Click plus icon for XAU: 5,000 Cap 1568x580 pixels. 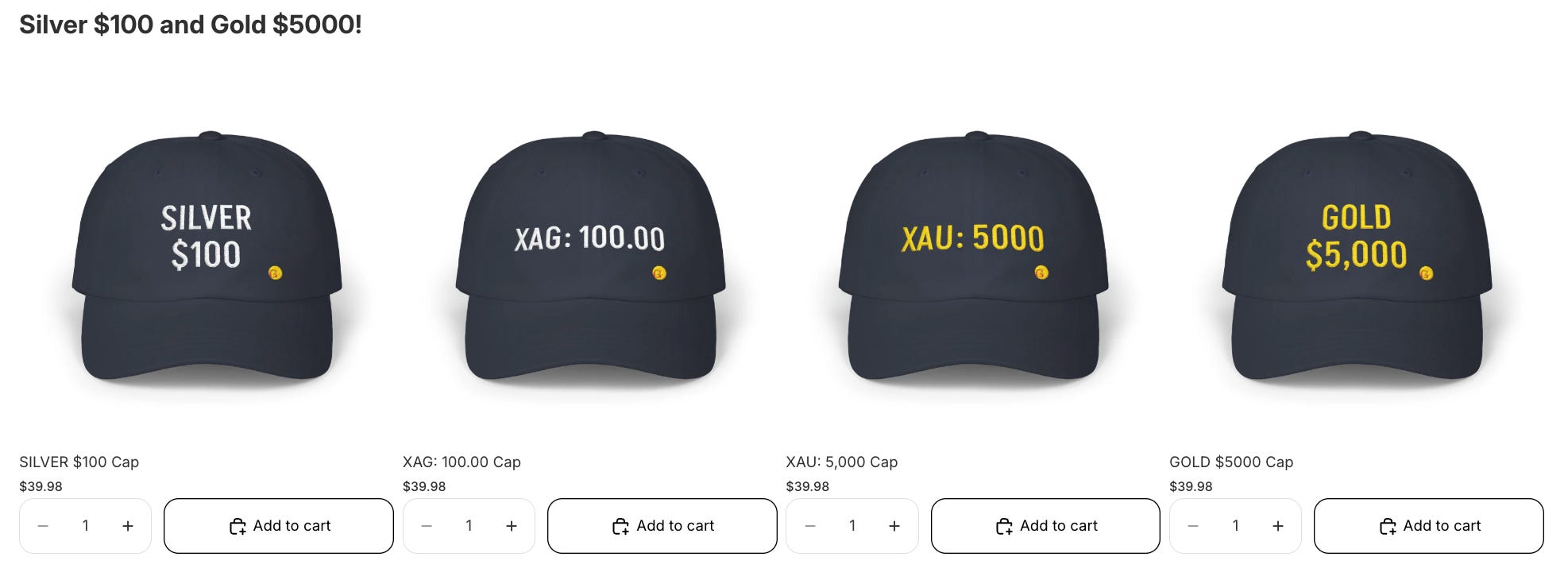pyautogui.click(x=894, y=526)
